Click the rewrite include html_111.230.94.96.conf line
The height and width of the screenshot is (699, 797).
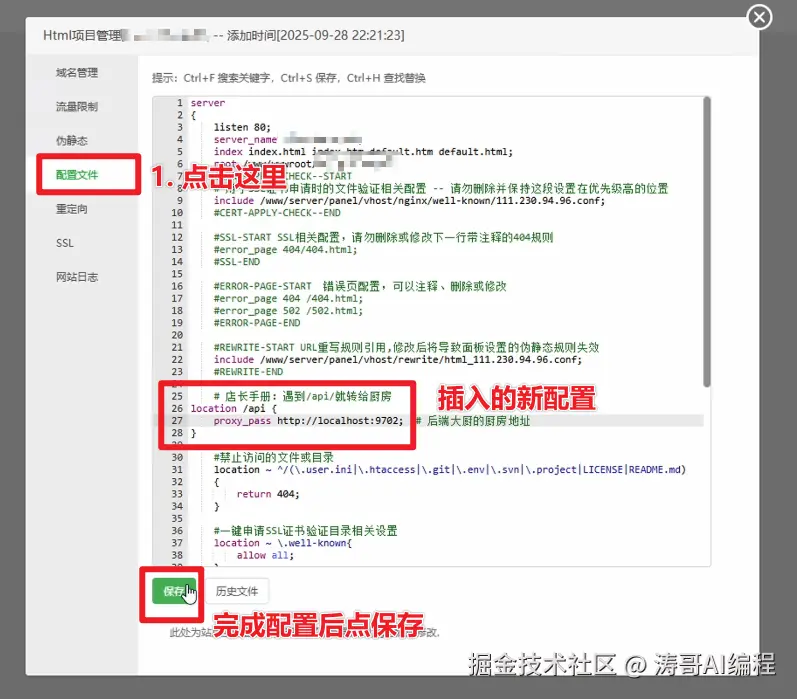[397, 359]
